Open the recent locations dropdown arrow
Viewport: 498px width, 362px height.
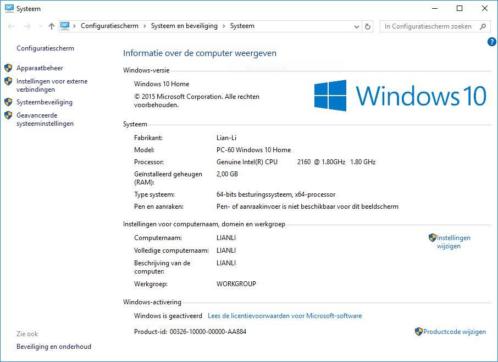click(x=40, y=26)
